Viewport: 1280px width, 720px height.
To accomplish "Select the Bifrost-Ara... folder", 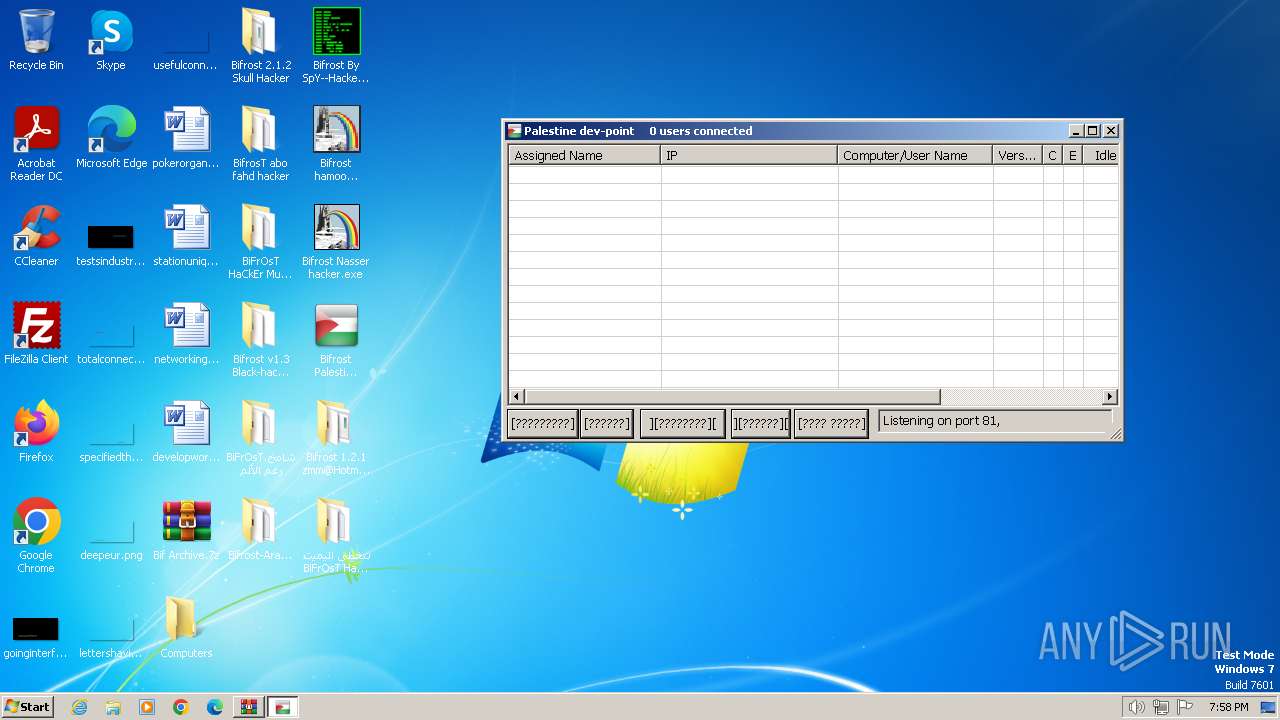I will [261, 530].
